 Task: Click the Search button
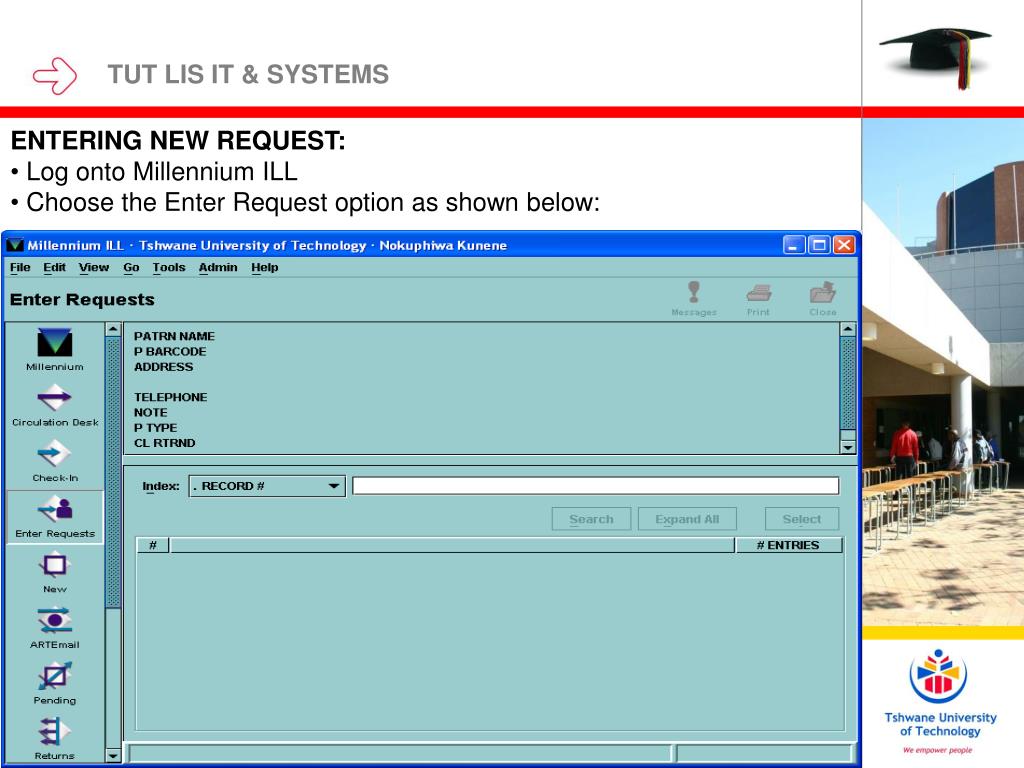[x=591, y=519]
